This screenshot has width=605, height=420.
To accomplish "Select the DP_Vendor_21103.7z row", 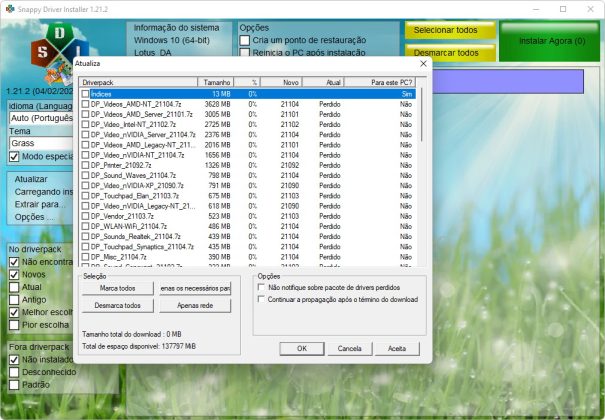I will pyautogui.click(x=247, y=216).
